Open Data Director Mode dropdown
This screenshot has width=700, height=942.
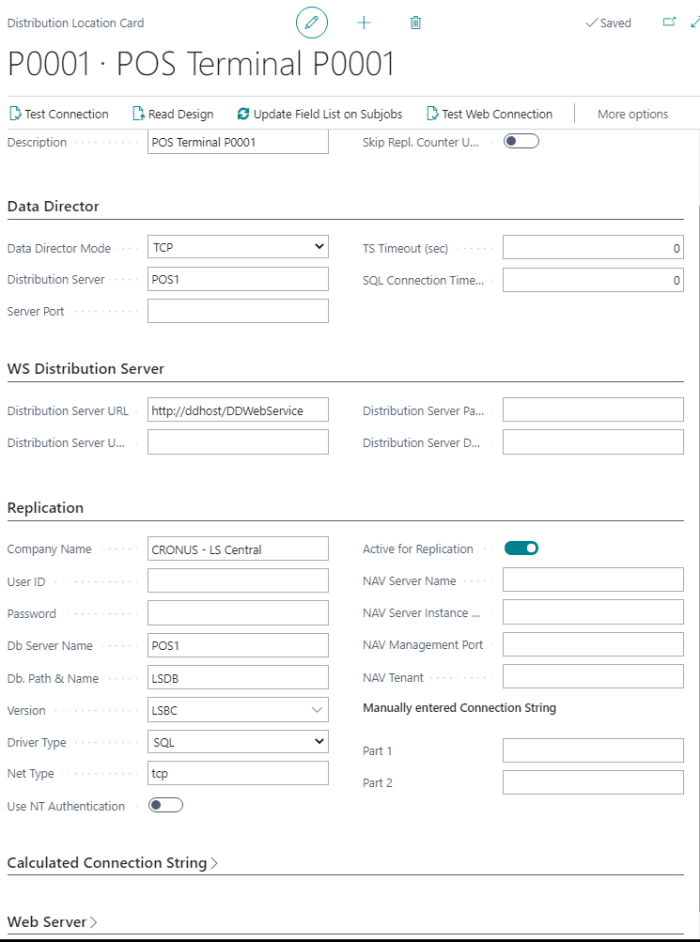tap(238, 247)
